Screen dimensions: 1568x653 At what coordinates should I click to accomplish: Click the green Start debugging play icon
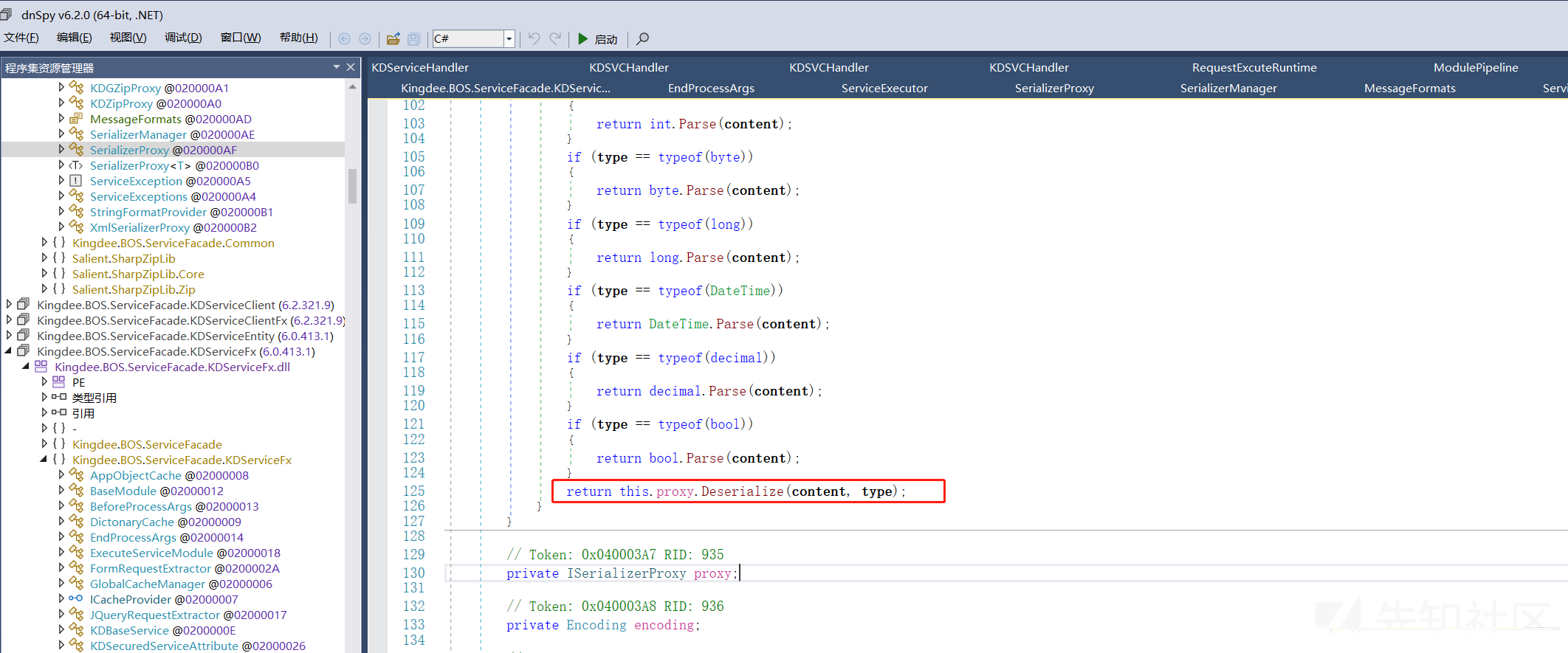(x=583, y=38)
